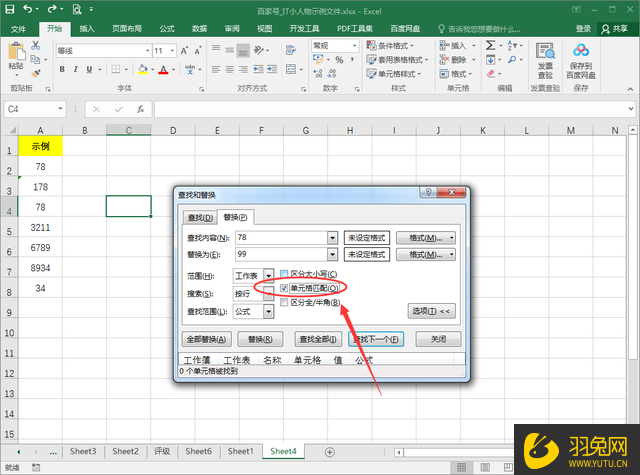
Task: Click the Wrap Text icon
Action: (291, 50)
